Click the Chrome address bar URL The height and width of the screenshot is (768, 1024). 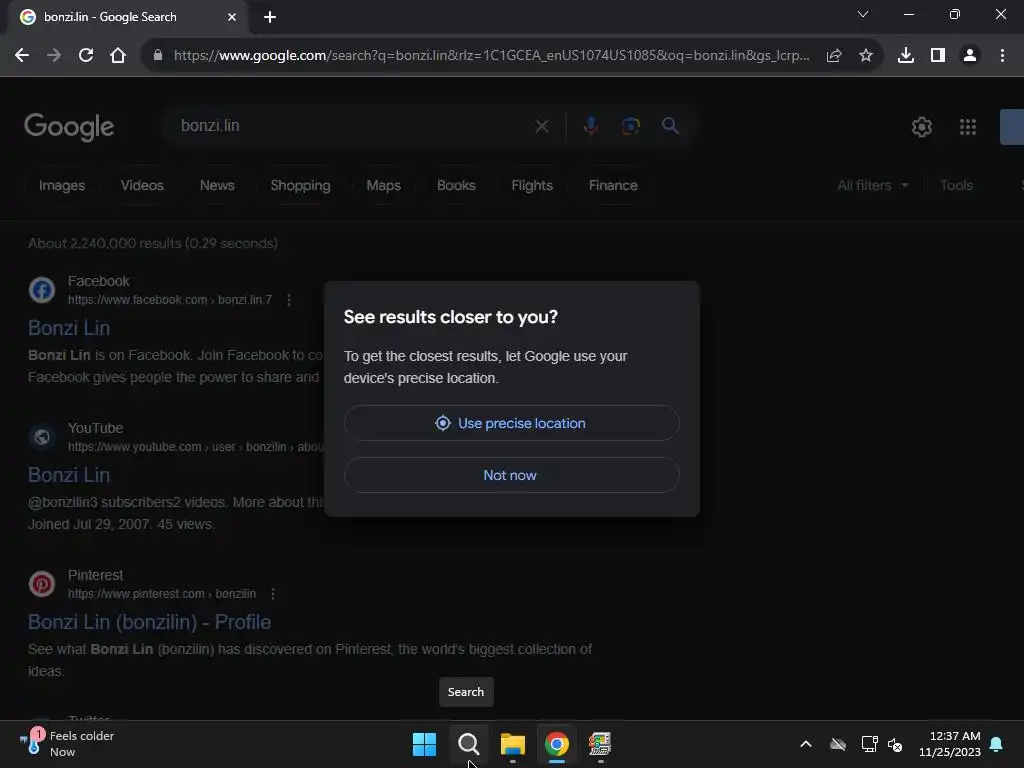(491, 56)
